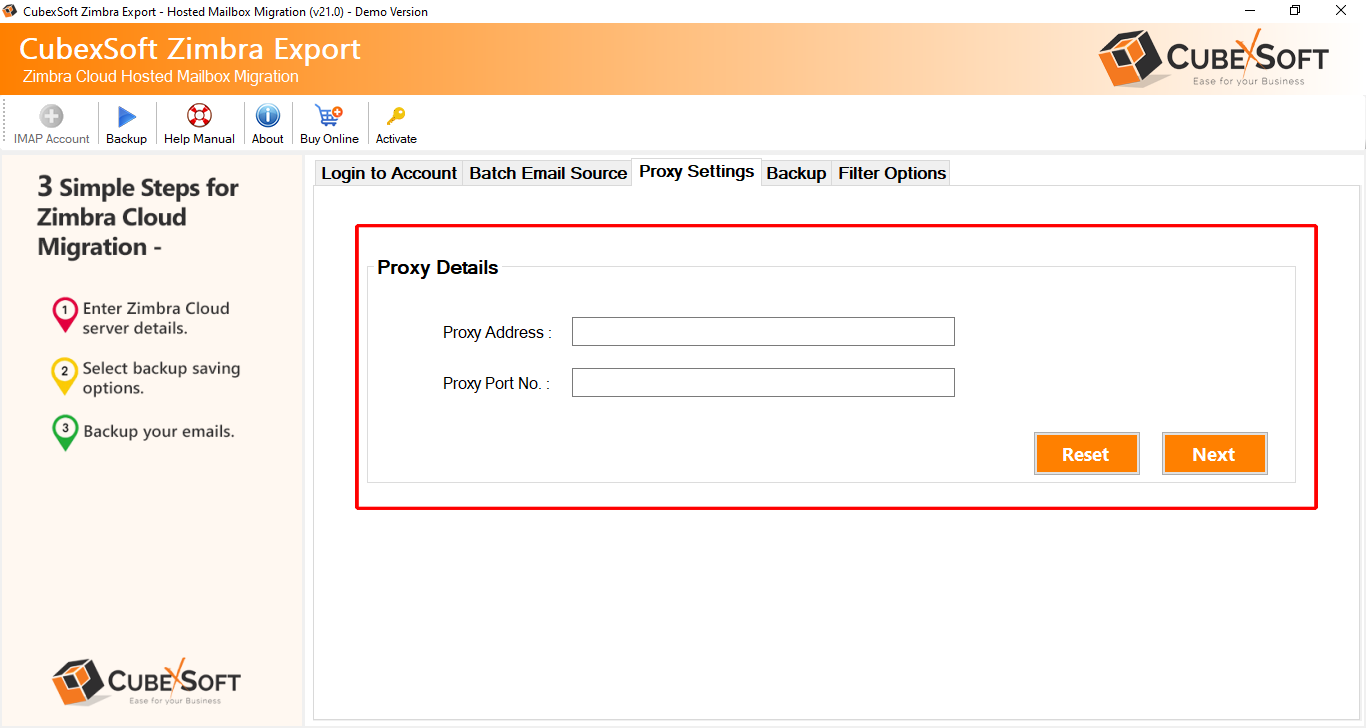Select the Proxy Settings tab
The width and height of the screenshot is (1366, 728).
697,171
